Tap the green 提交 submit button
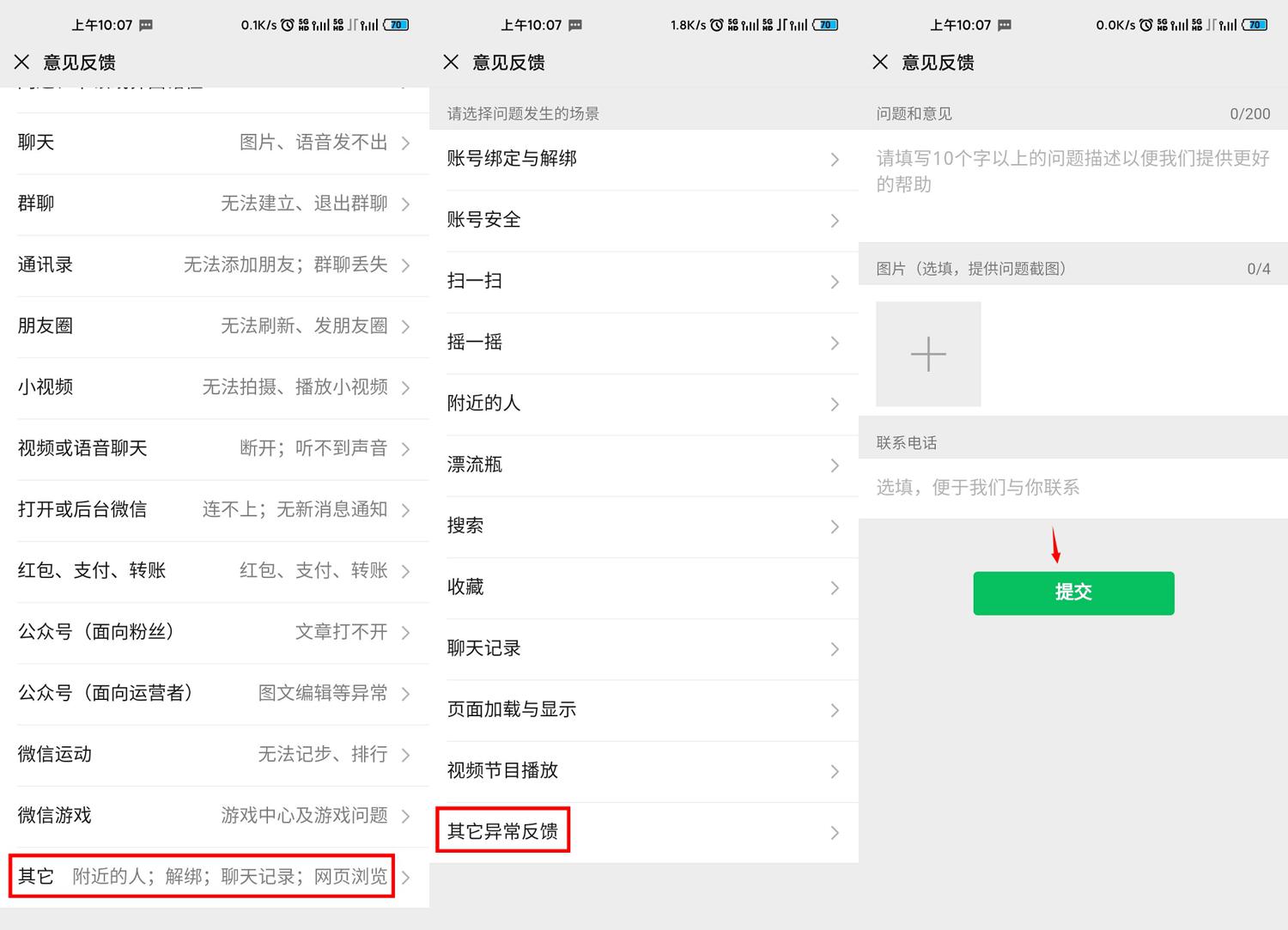Screen dimensions: 1288x930 point(1073,593)
